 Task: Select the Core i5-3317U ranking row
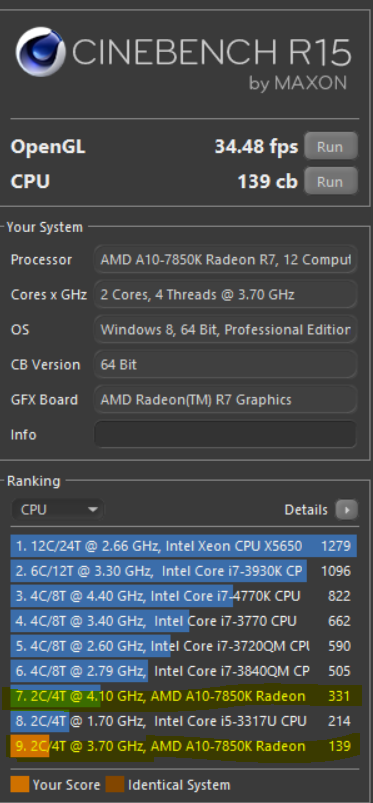pos(183,721)
